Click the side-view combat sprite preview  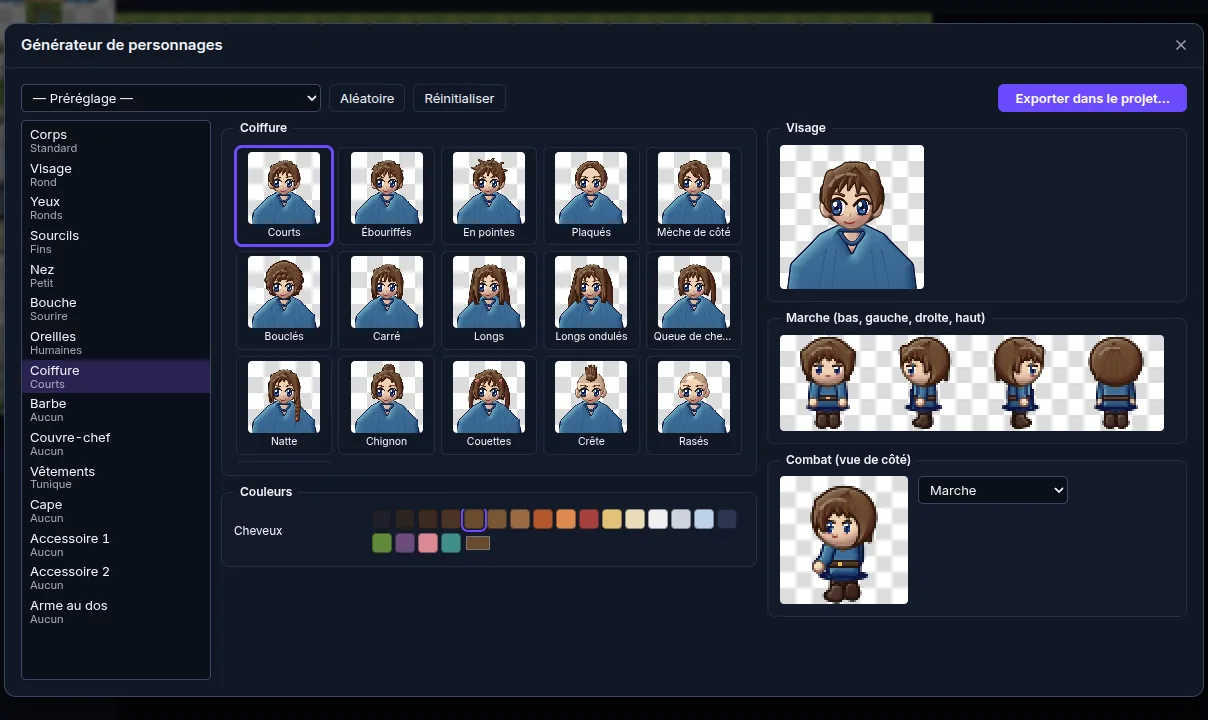pos(844,540)
